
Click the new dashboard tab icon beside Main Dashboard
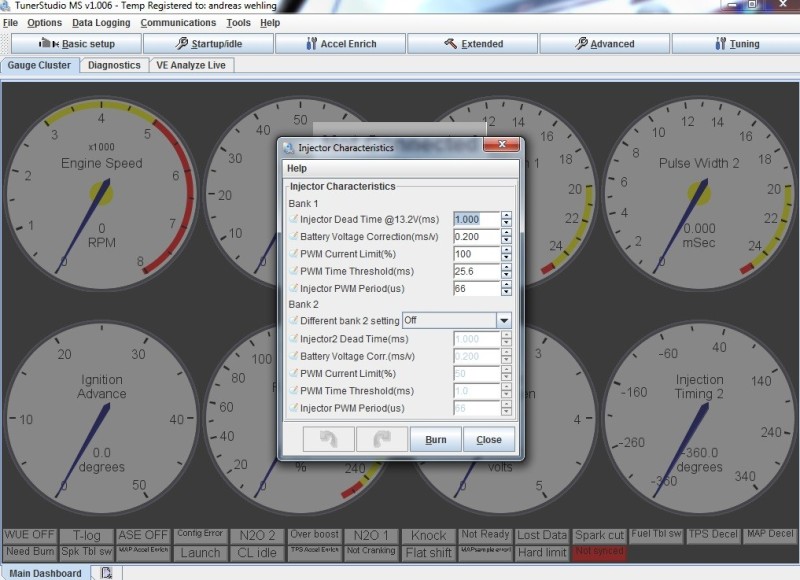point(106,573)
